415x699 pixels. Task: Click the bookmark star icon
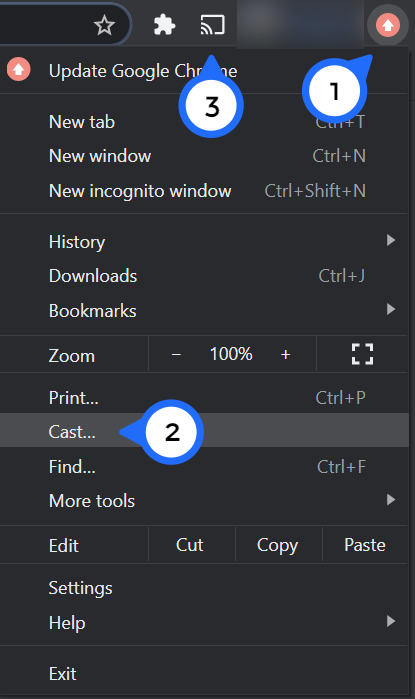tap(104, 25)
